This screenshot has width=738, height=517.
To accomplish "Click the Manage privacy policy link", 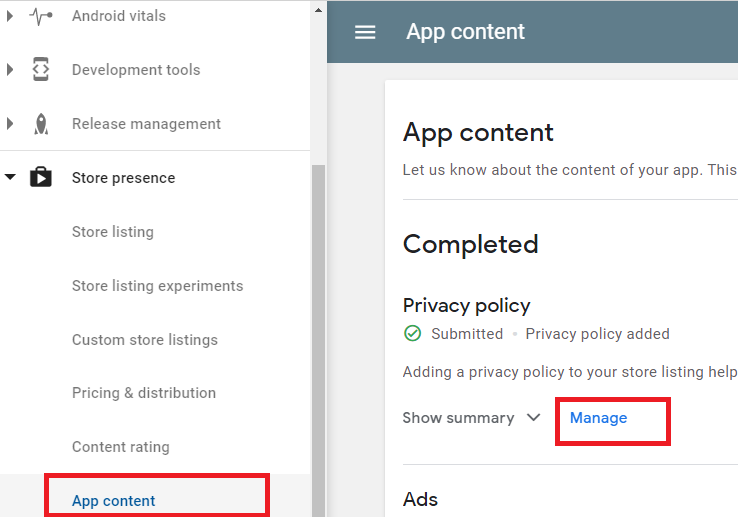I will 598,418.
